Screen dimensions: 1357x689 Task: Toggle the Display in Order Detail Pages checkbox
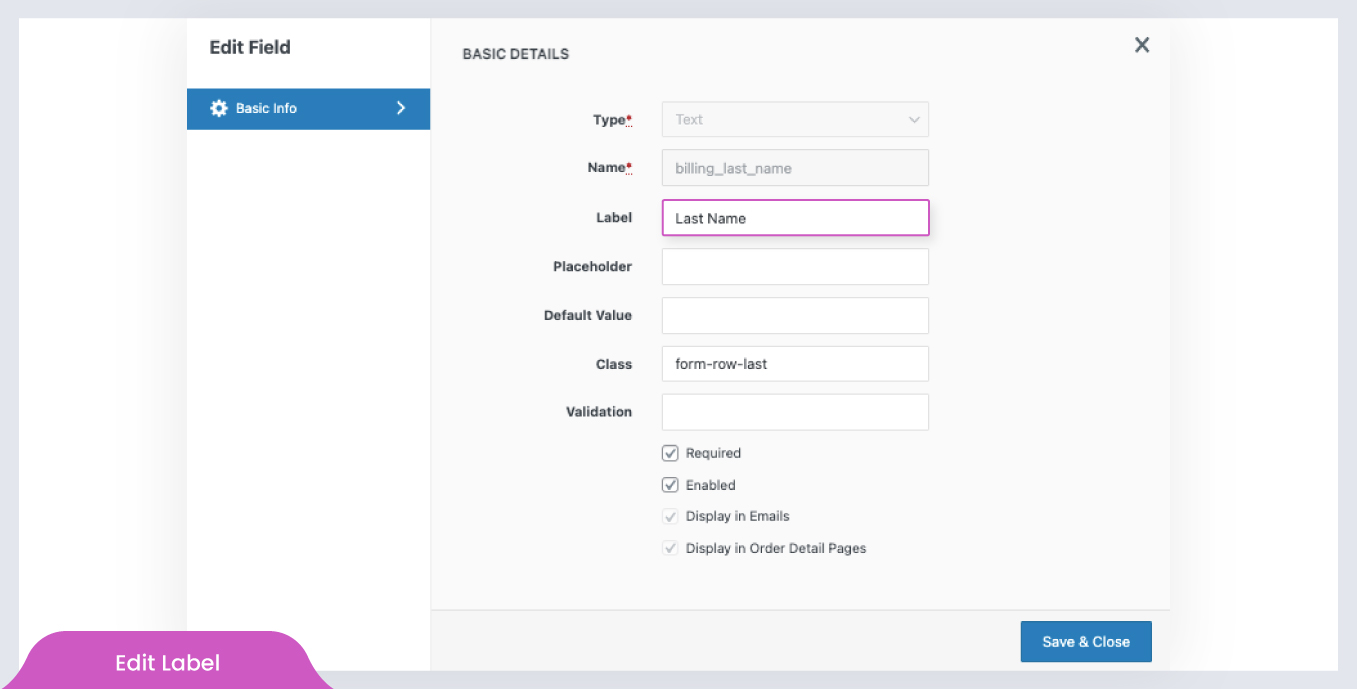[670, 548]
